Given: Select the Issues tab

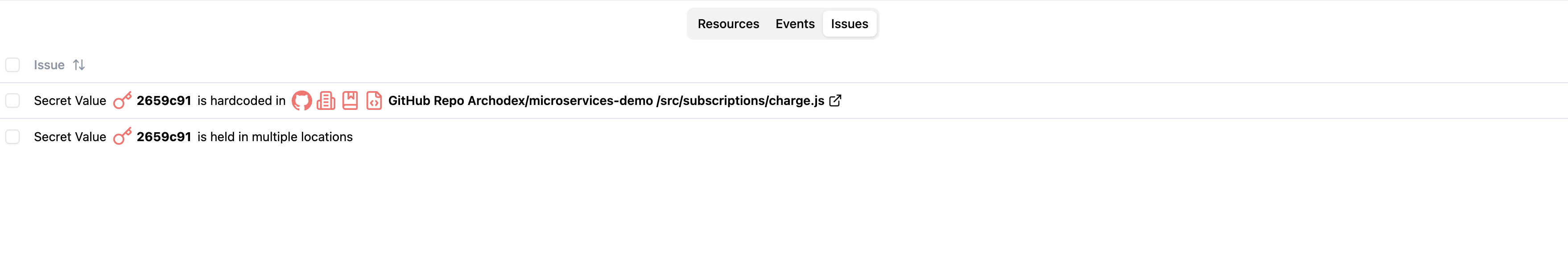Looking at the screenshot, I should 849,24.
